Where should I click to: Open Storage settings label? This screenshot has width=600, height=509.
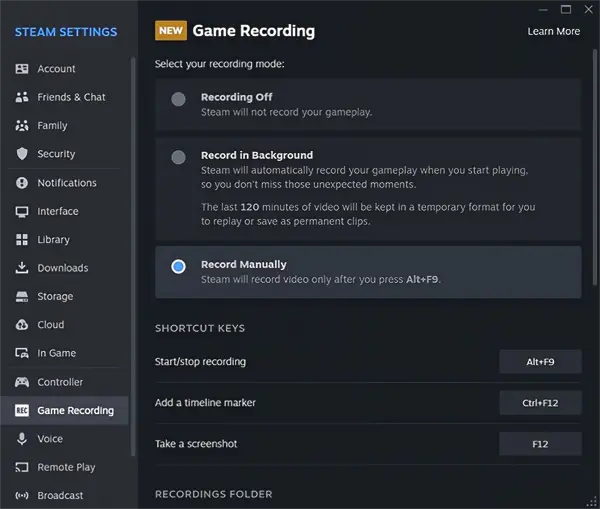(x=55, y=297)
